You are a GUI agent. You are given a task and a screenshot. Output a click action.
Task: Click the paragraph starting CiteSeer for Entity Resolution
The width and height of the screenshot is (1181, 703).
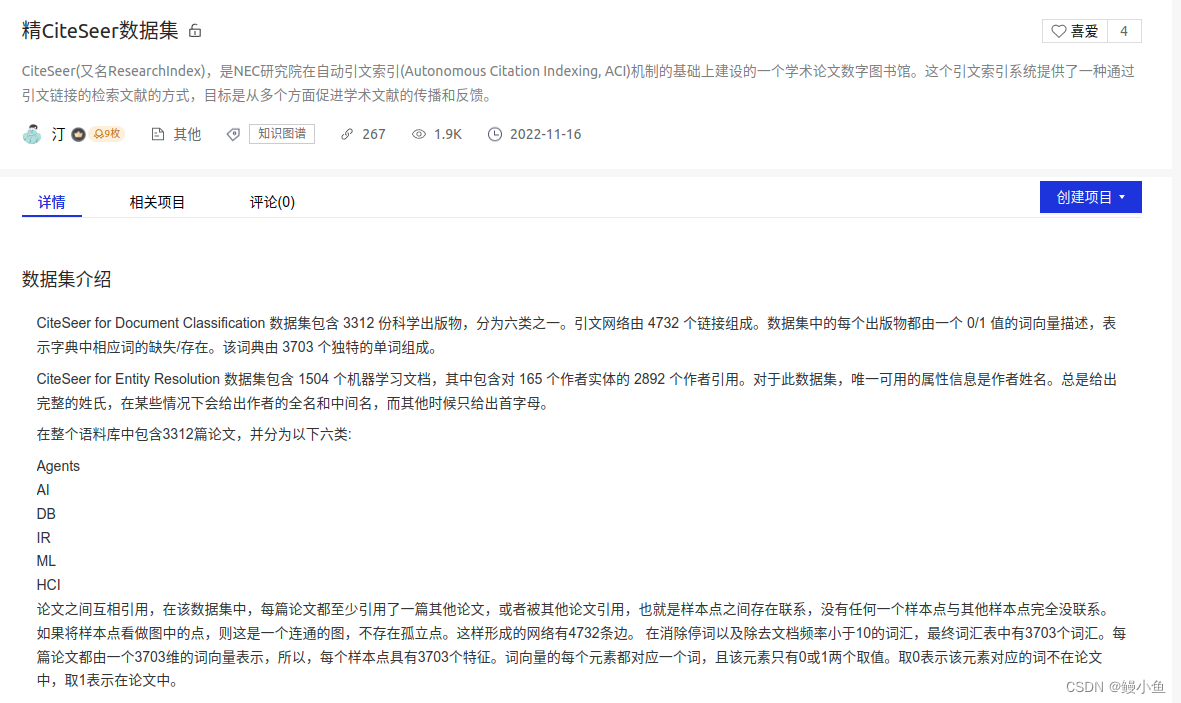tap(576, 391)
